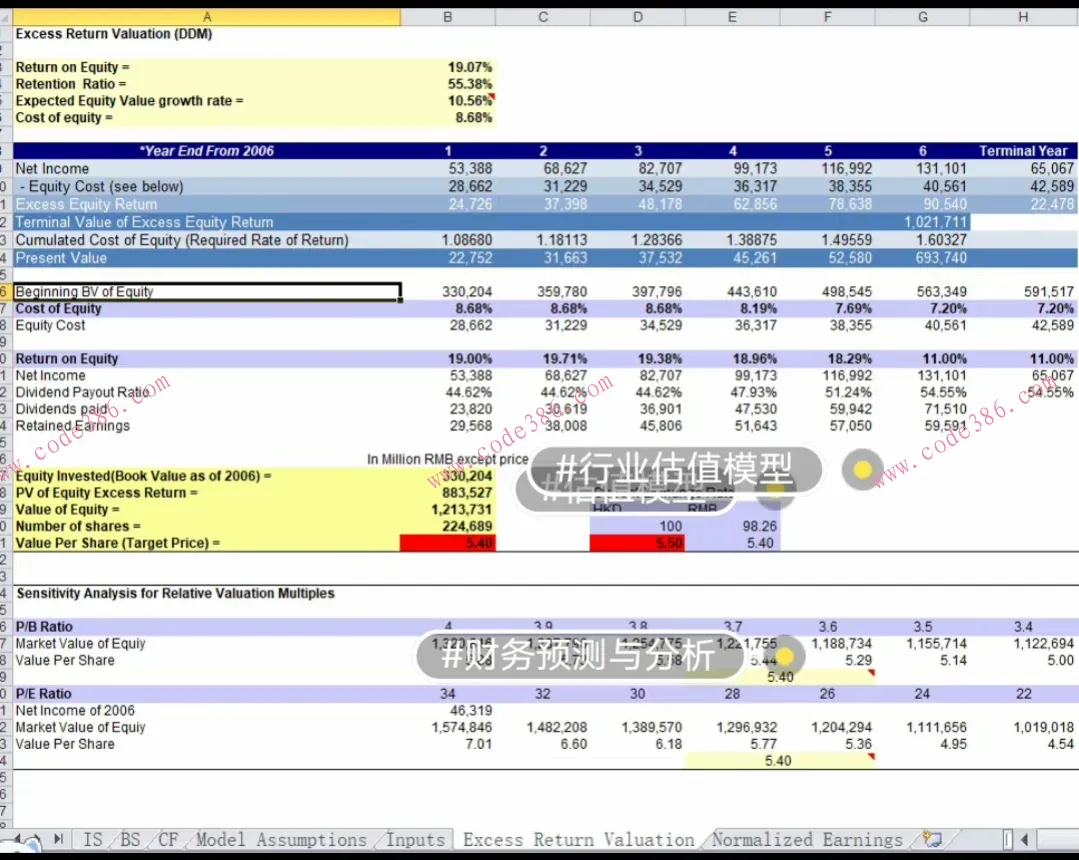Viewport: 1079px width, 860px height.
Task: Click the Return on Equity 19.07% cell
Action: pyautogui.click(x=447, y=67)
